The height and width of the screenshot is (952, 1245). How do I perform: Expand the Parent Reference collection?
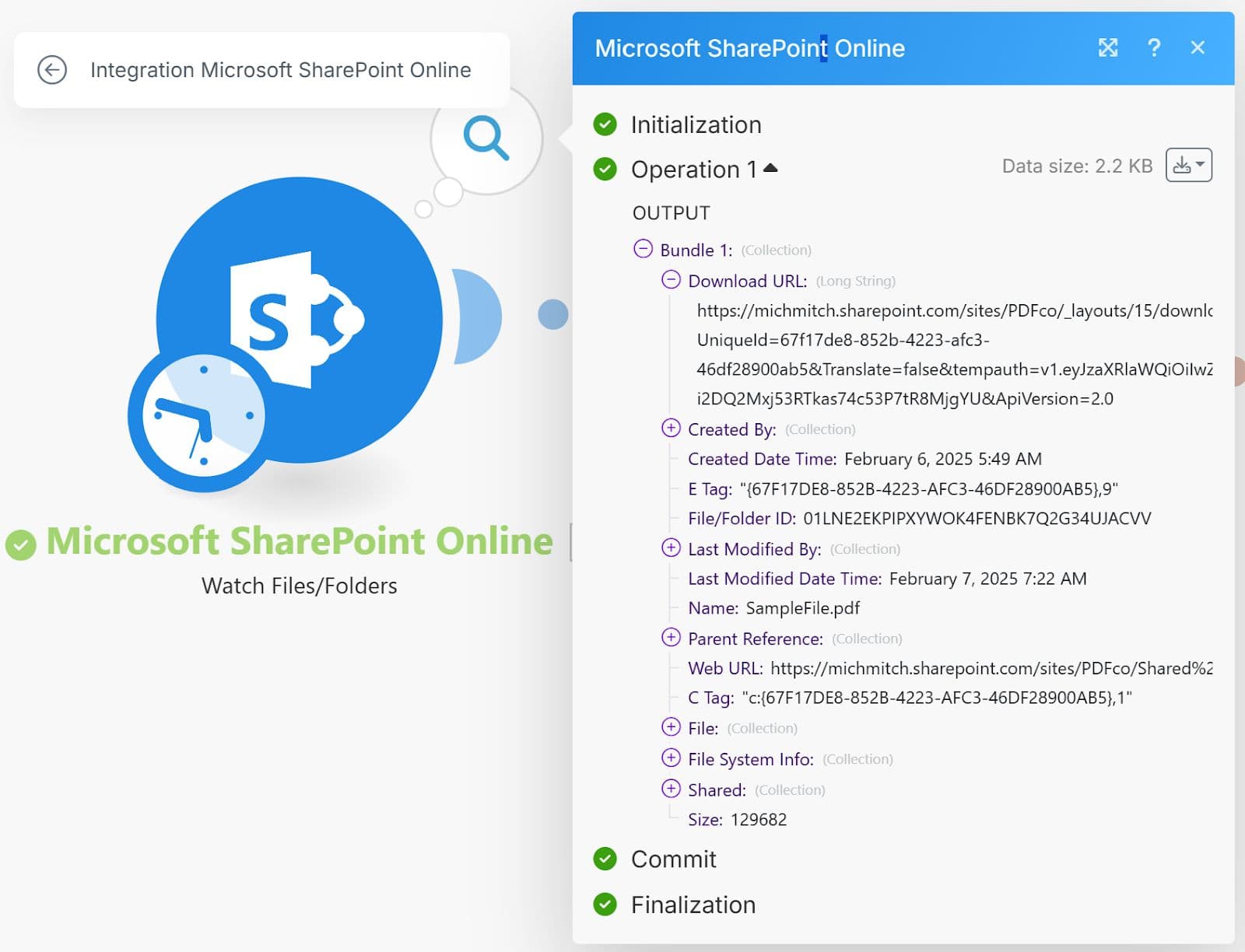point(671,638)
